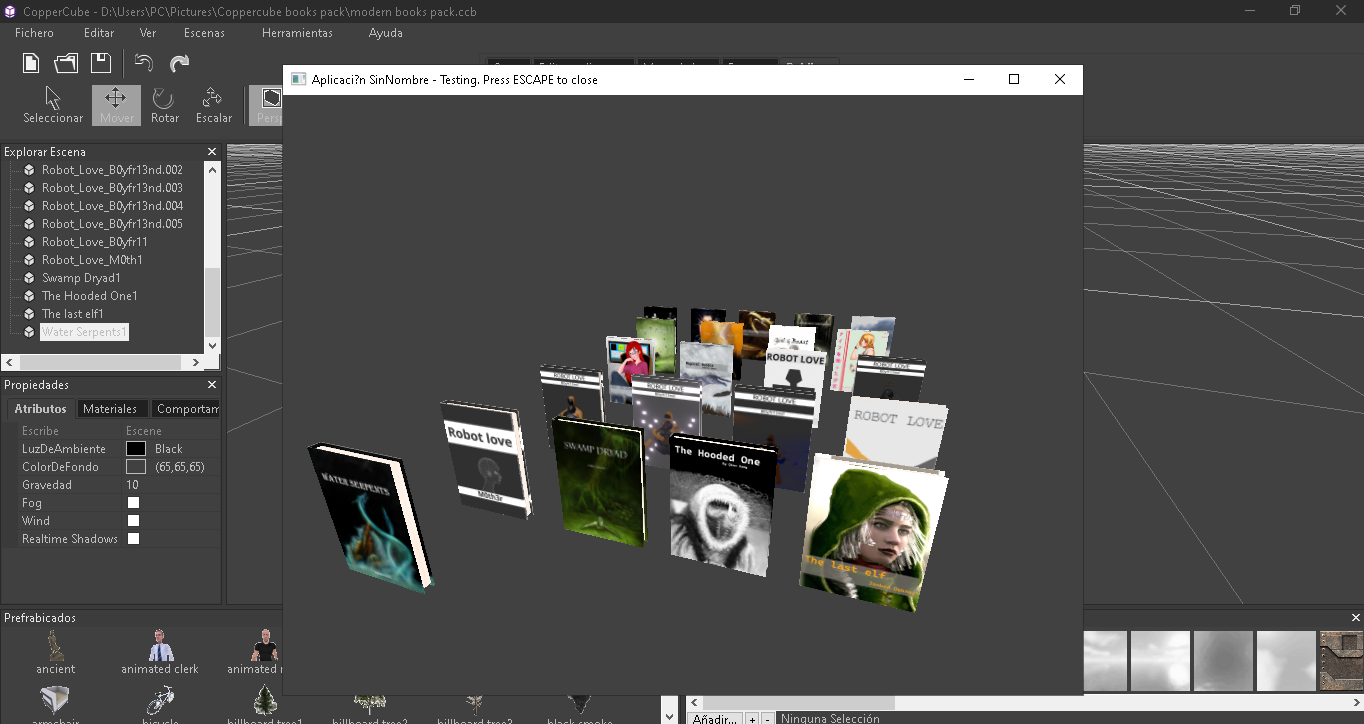Open the Herramientas menu
Screen dimensions: 1364x724
click(x=297, y=33)
